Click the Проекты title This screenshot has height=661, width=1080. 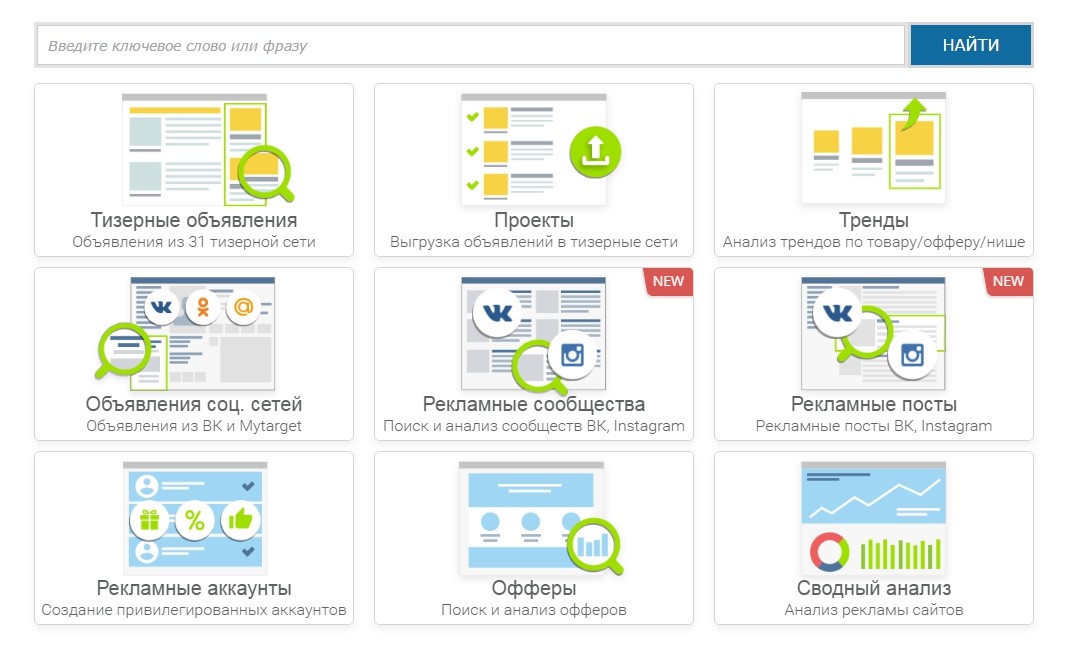coord(534,220)
